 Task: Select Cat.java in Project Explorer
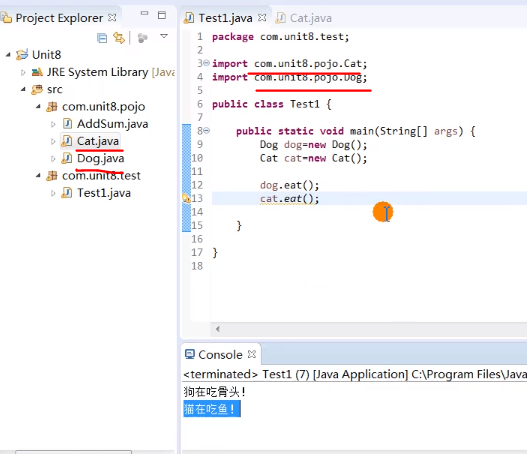point(98,141)
